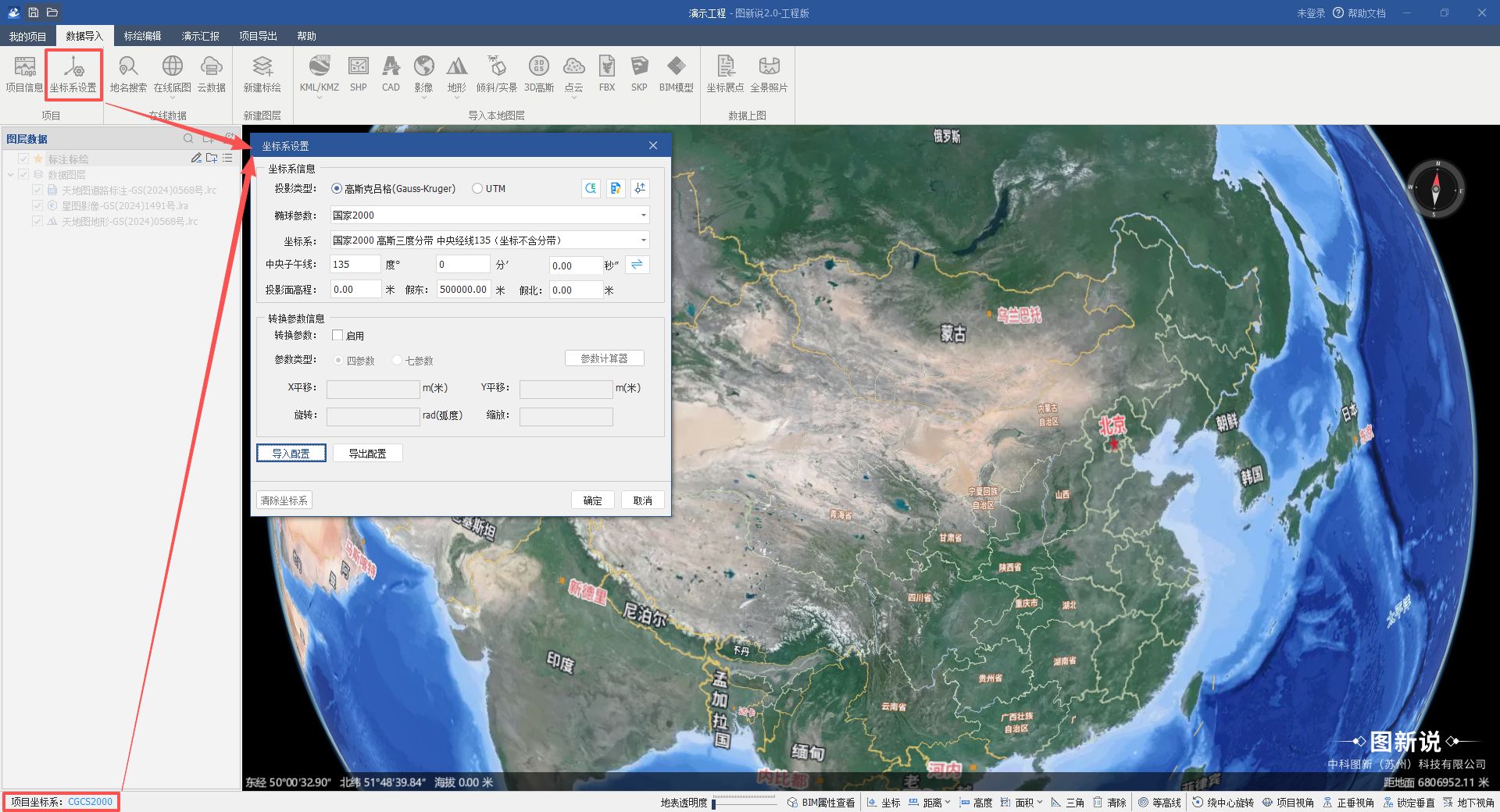Import 3D高斯 gaussian data
This screenshot has height=812, width=1500.
pyautogui.click(x=539, y=75)
